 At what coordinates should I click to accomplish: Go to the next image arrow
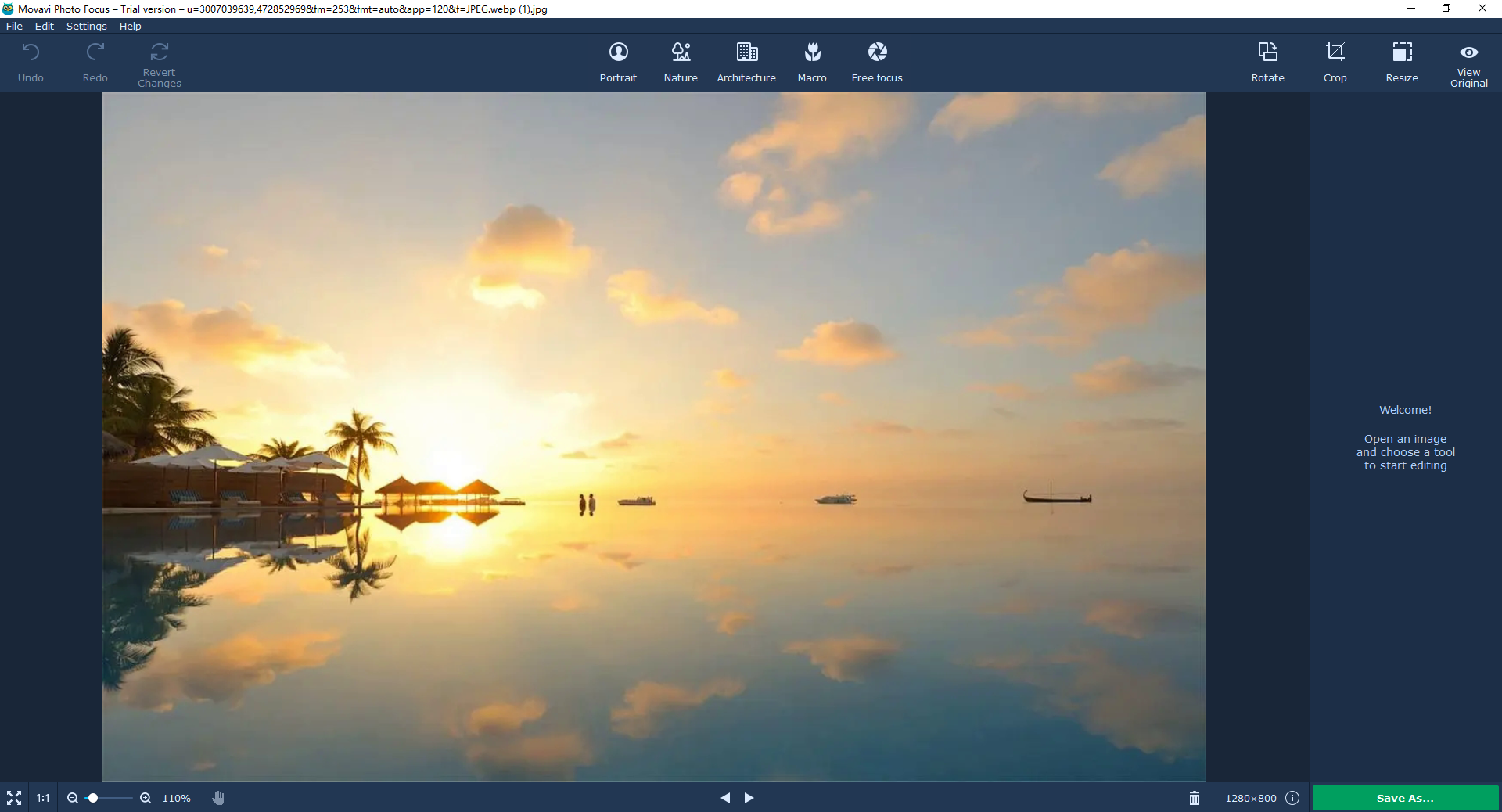[x=749, y=798]
